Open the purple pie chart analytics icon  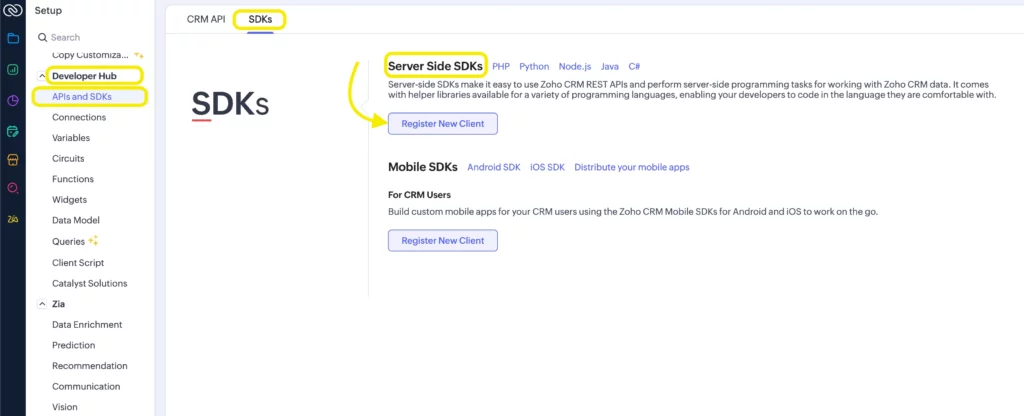[12, 101]
